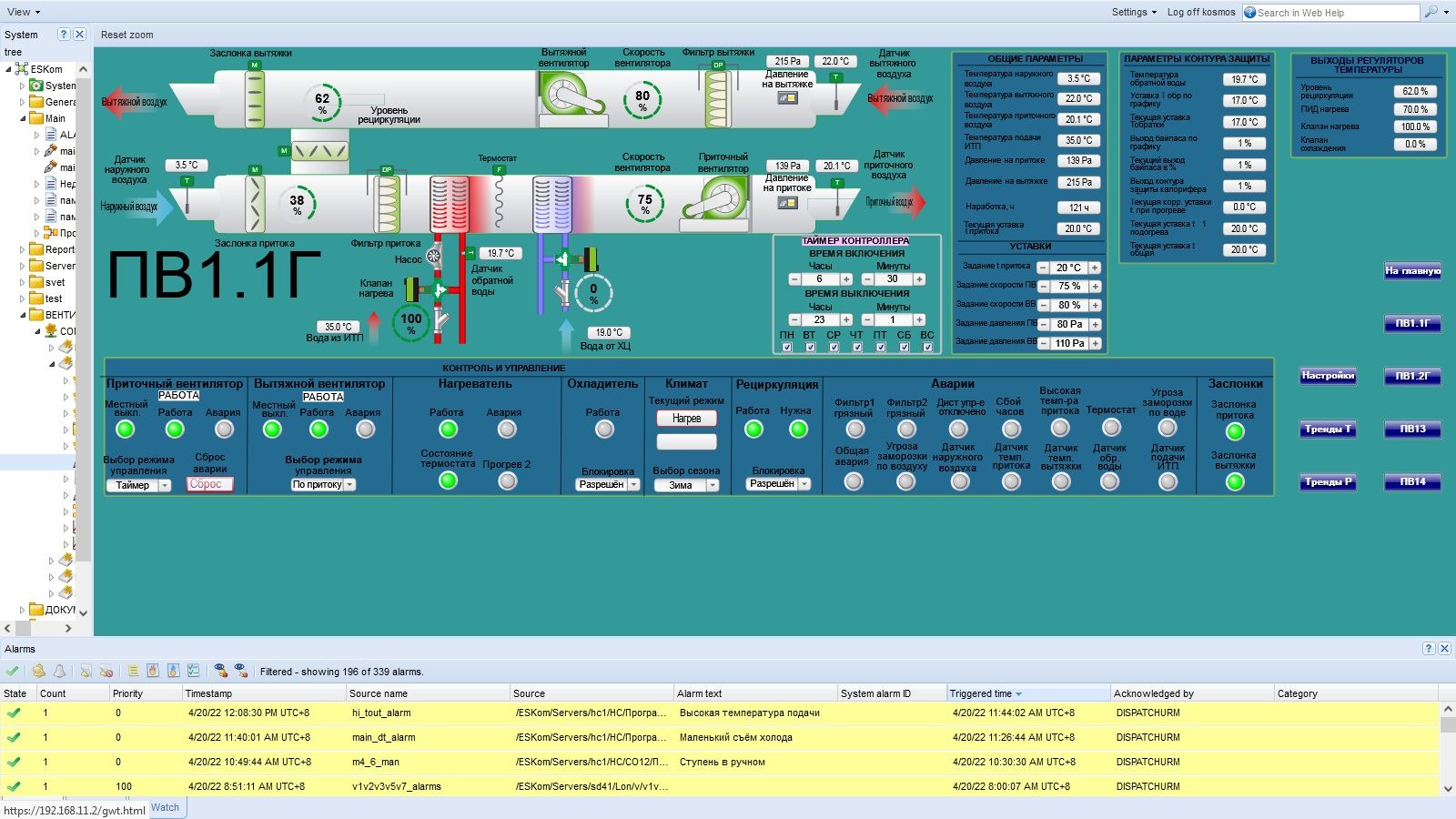This screenshot has height=819, width=1456.
Task: Open the Зима season selection dropdown
Action: point(712,486)
